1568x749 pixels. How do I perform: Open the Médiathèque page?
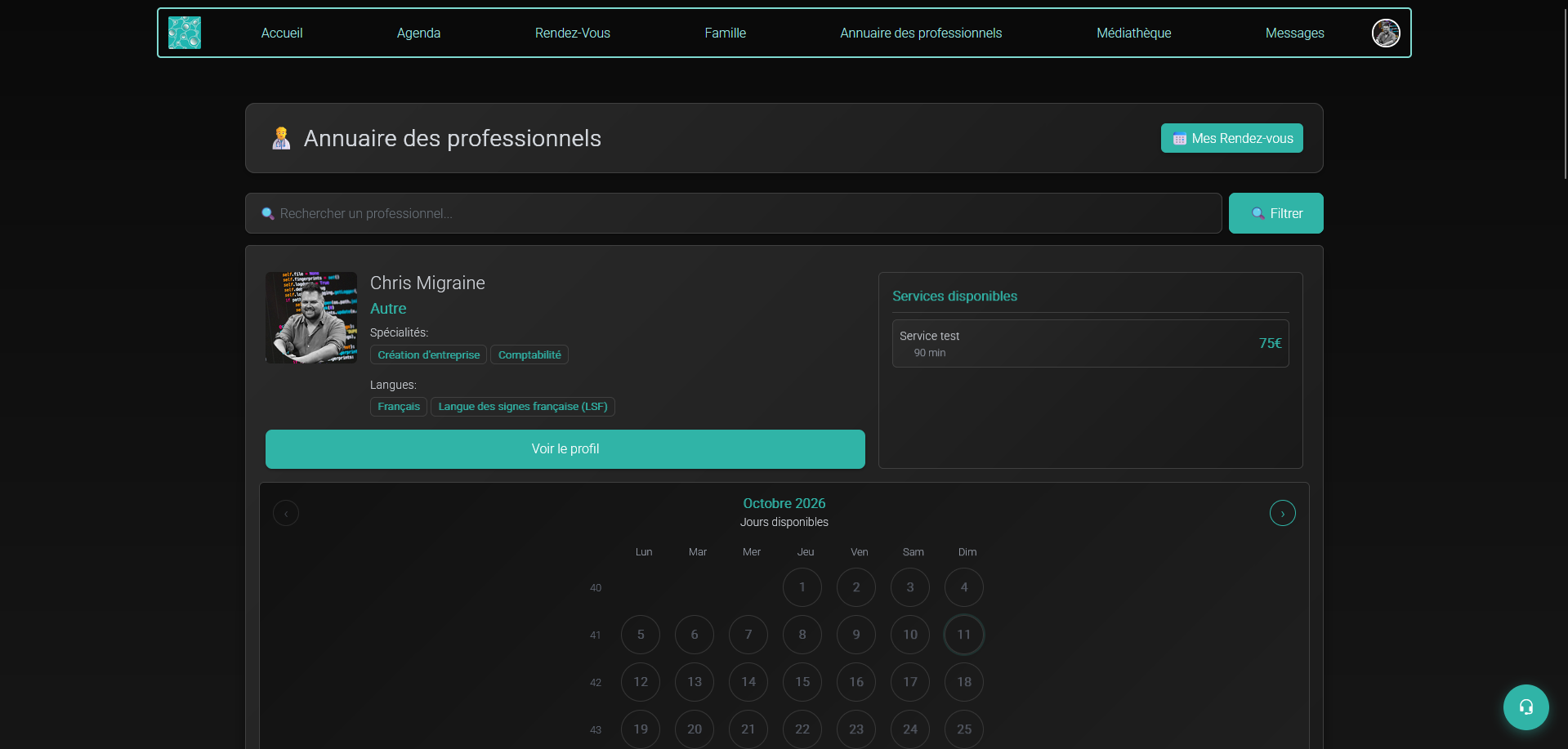[x=1134, y=33]
